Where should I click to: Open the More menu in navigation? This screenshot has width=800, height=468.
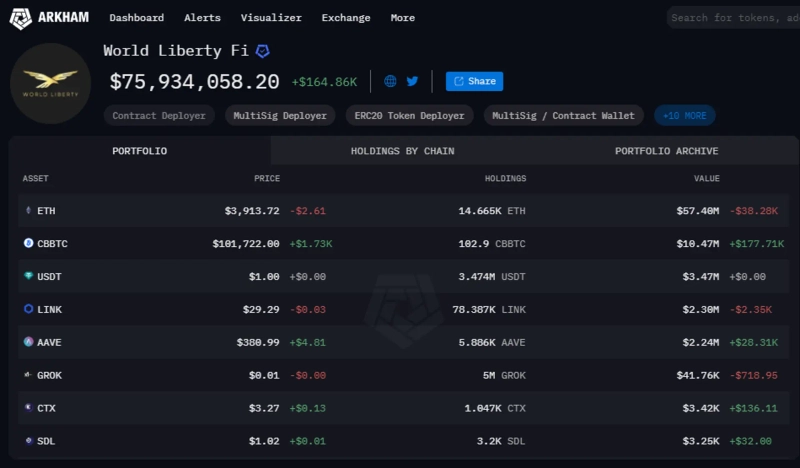point(402,18)
